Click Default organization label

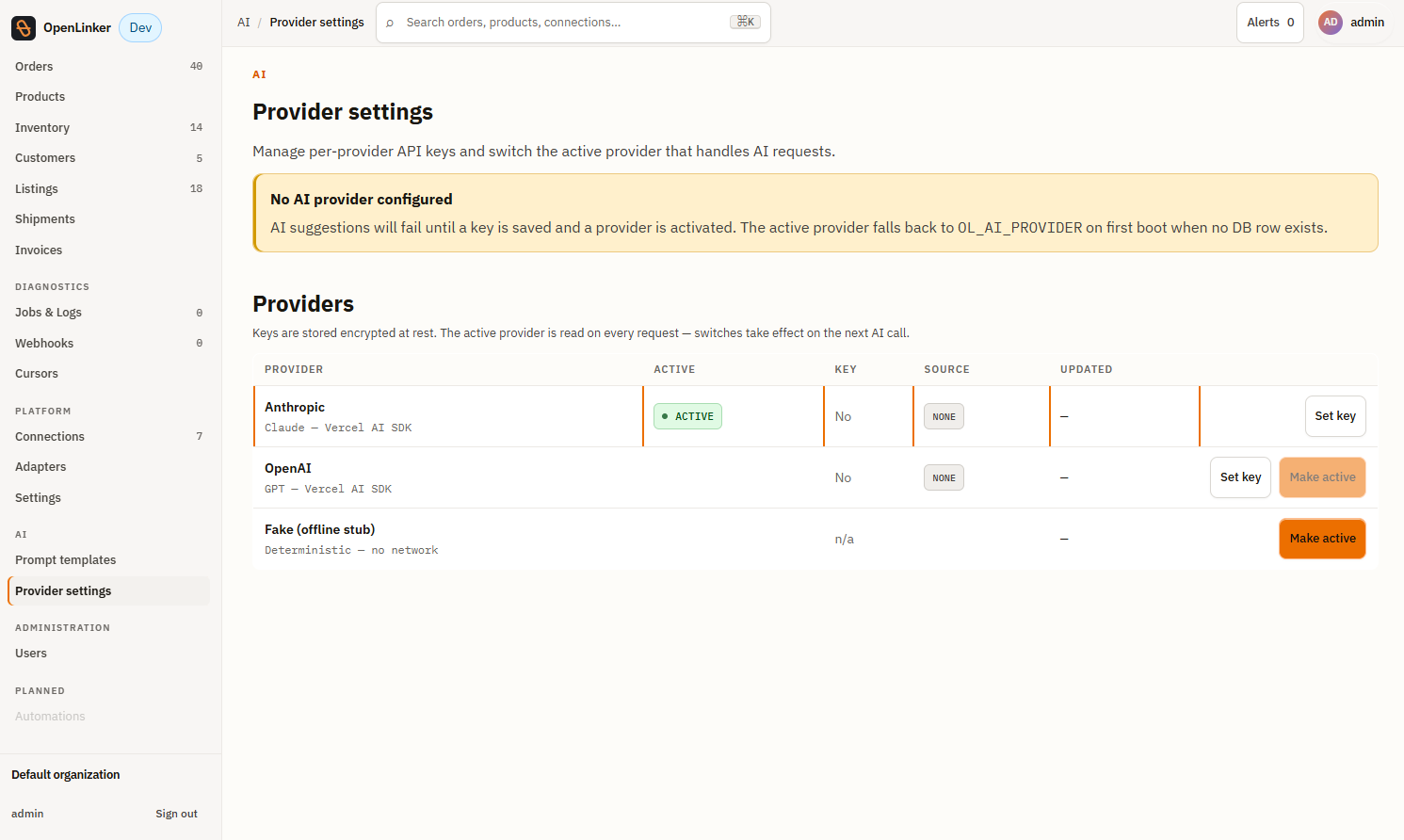[x=66, y=775]
